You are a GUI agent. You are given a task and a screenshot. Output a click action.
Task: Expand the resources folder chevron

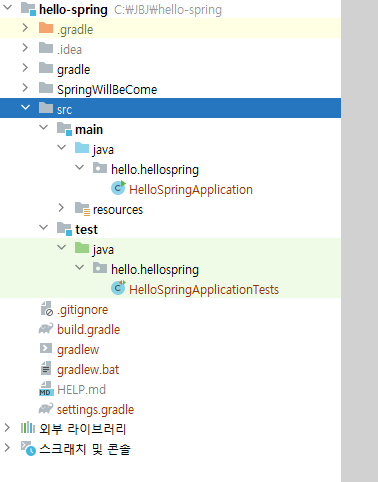(x=61, y=208)
